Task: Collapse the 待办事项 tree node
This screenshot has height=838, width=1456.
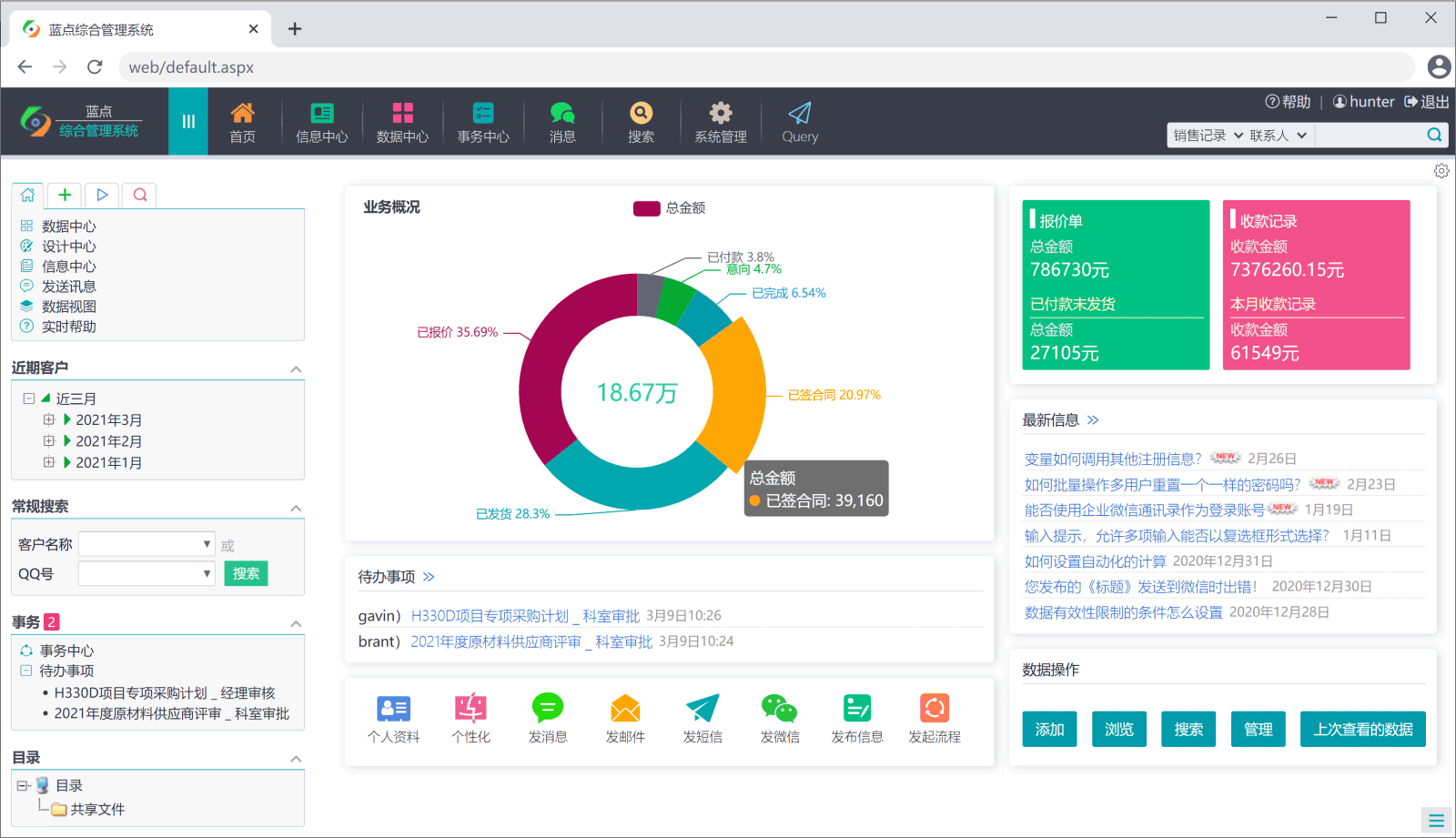Action: [26, 671]
